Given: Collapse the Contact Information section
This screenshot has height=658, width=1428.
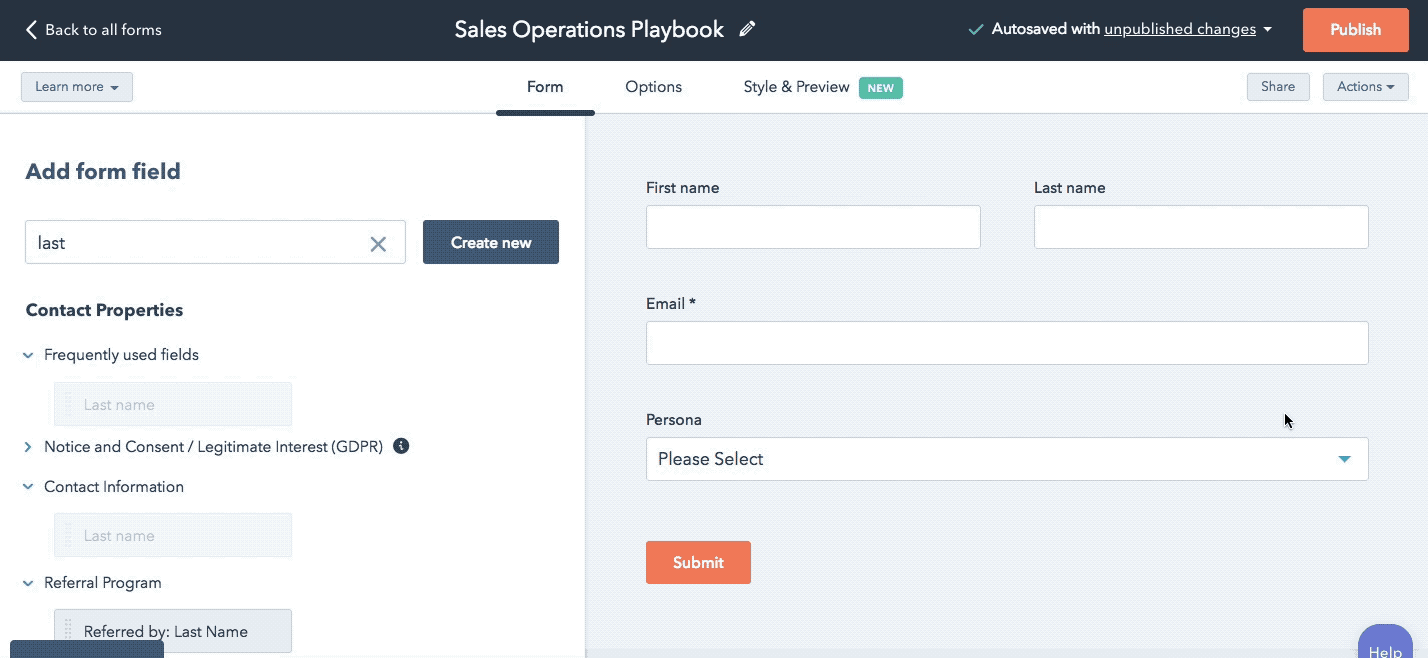Looking at the screenshot, I should tap(28, 487).
